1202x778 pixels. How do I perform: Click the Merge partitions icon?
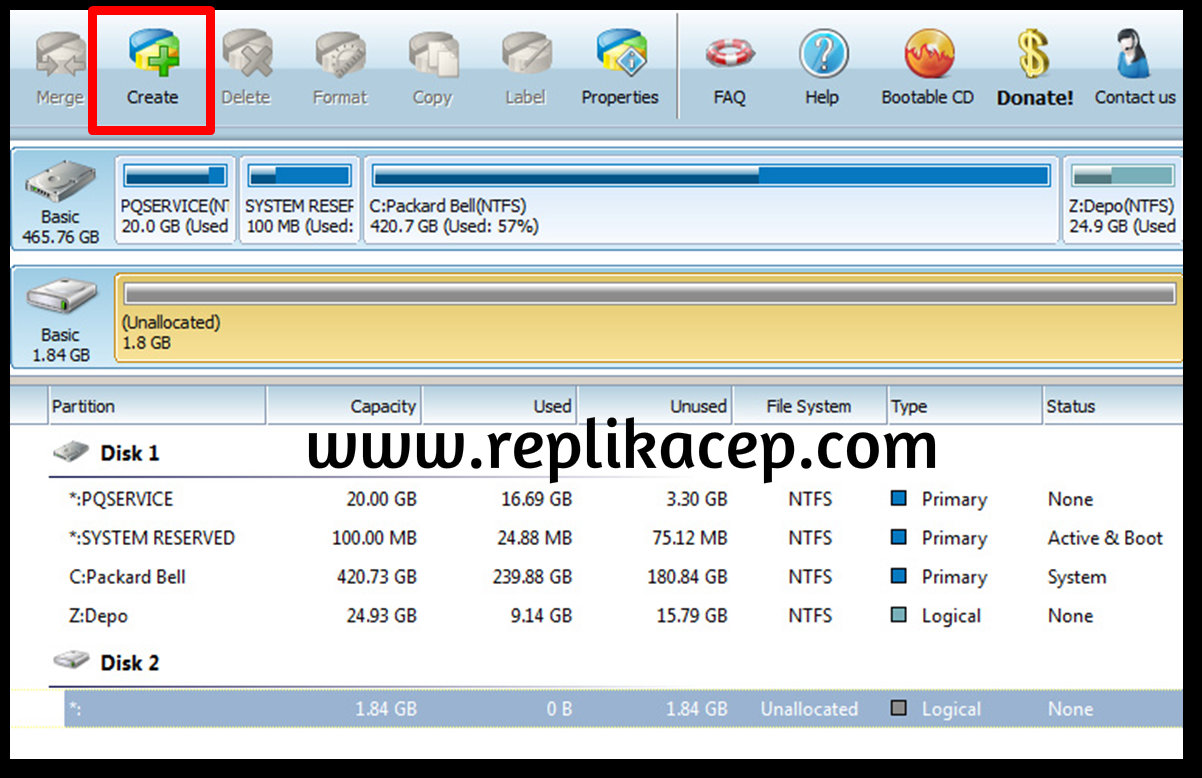pyautogui.click(x=59, y=66)
